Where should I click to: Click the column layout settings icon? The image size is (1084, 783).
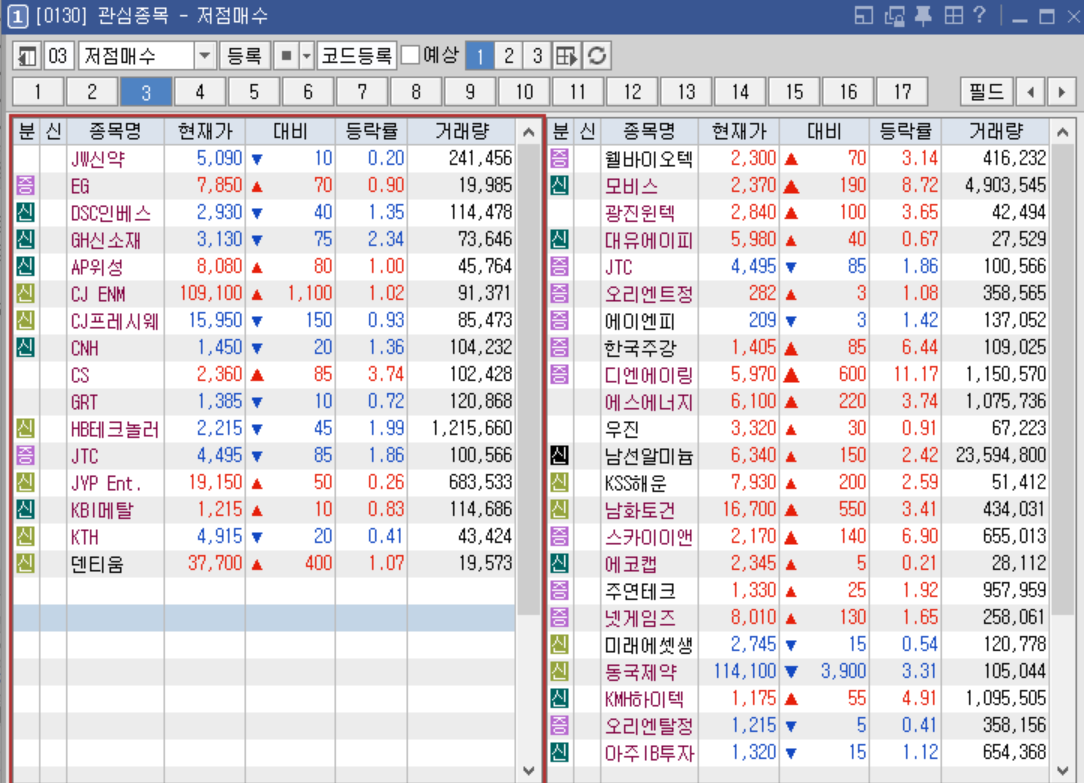(566, 56)
